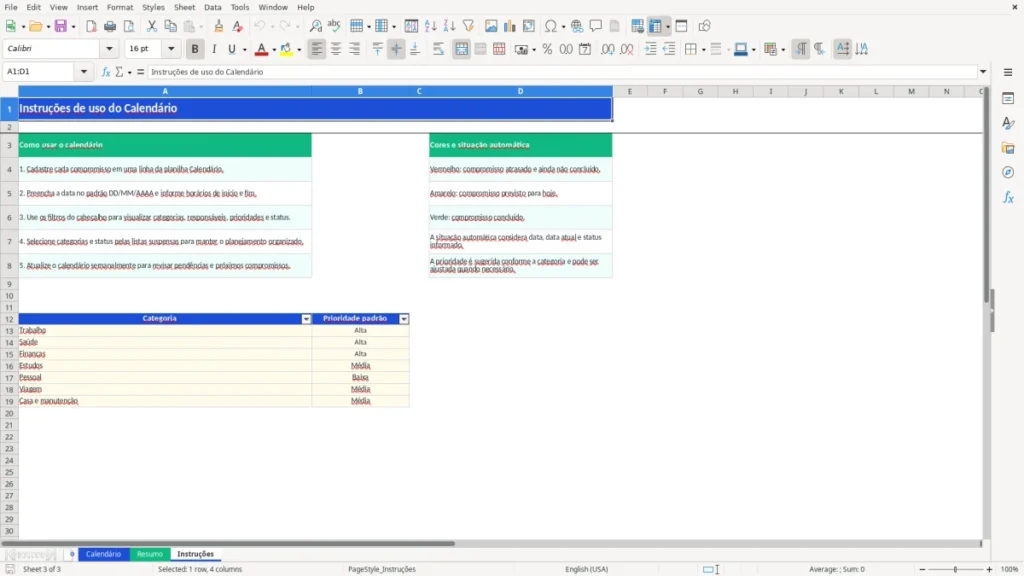This screenshot has height=576, width=1024.
Task: Click the Format as Percent icon
Action: [x=547, y=49]
